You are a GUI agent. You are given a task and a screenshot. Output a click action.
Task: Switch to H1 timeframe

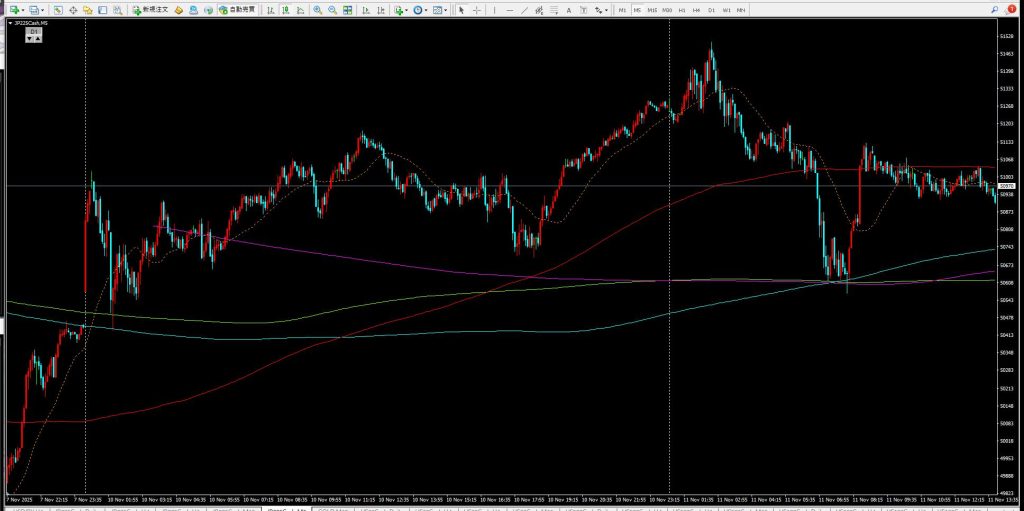pyautogui.click(x=682, y=10)
